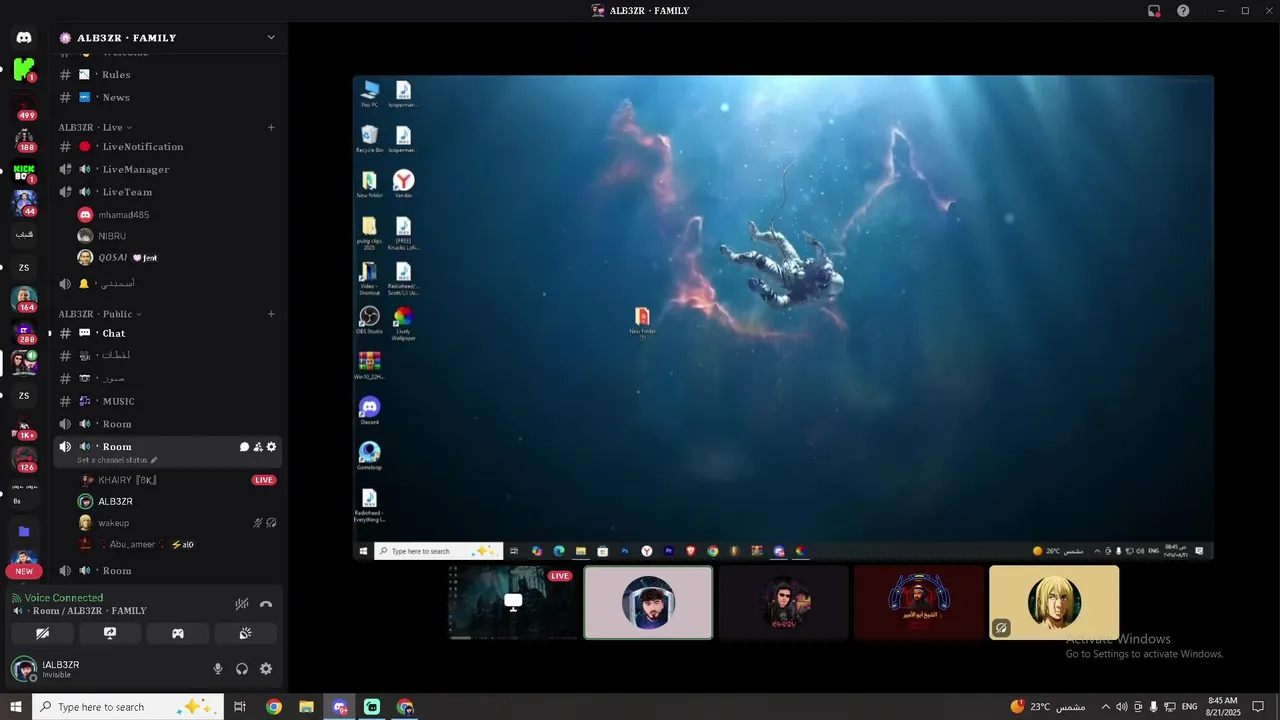Image resolution: width=1280 pixels, height=720 pixels.
Task: Open the server with 164 notifications
Action: click(x=24, y=299)
